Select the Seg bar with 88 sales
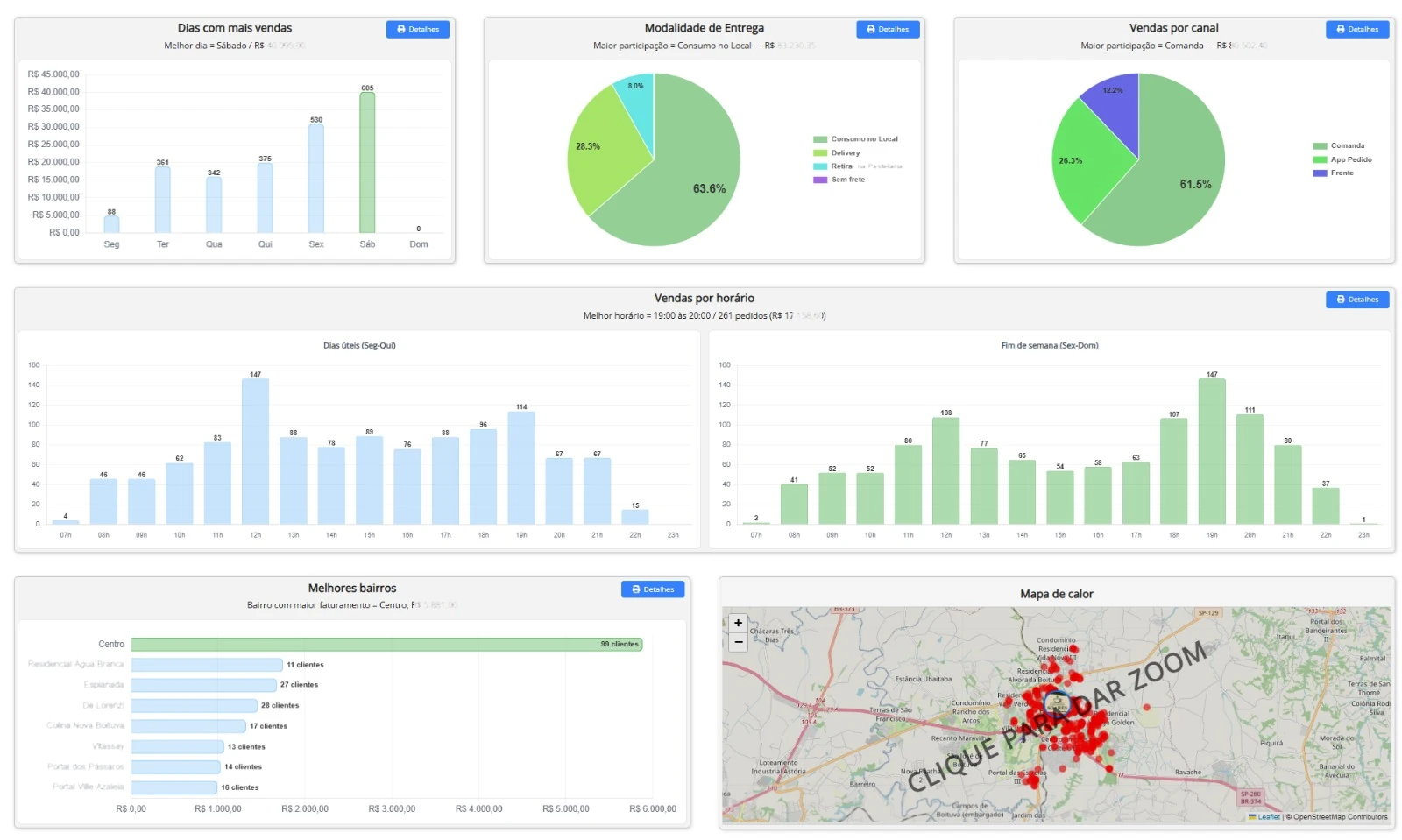 111,224
